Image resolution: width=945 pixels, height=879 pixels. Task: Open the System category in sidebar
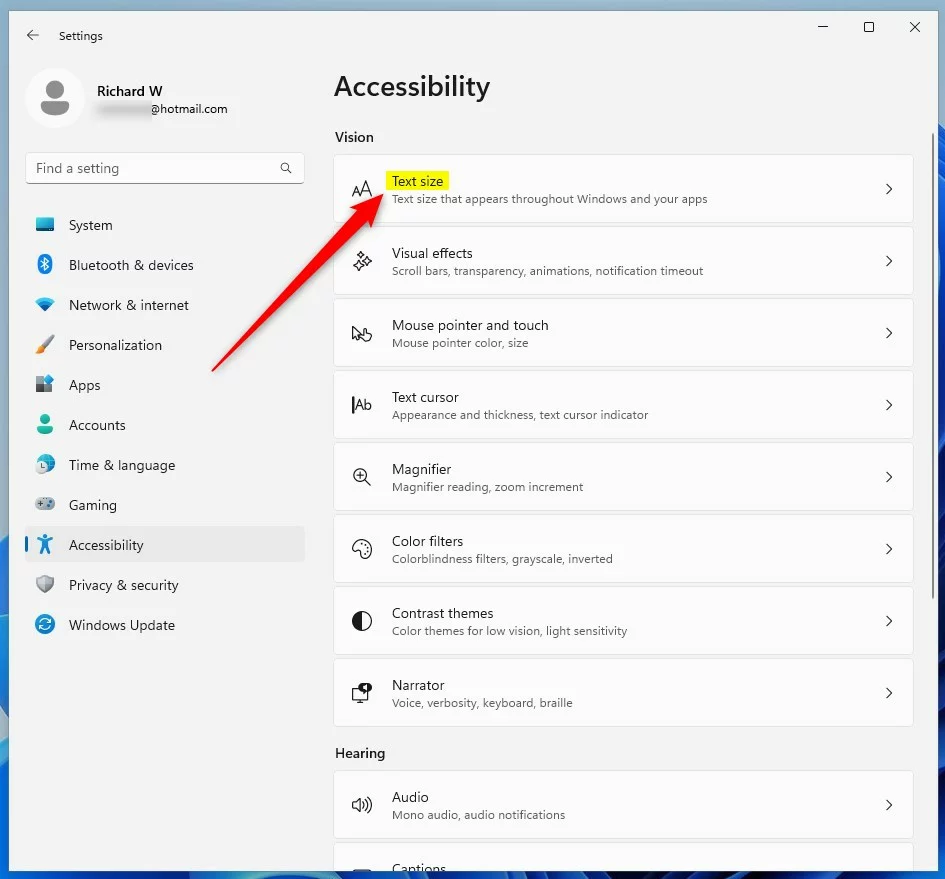point(90,225)
